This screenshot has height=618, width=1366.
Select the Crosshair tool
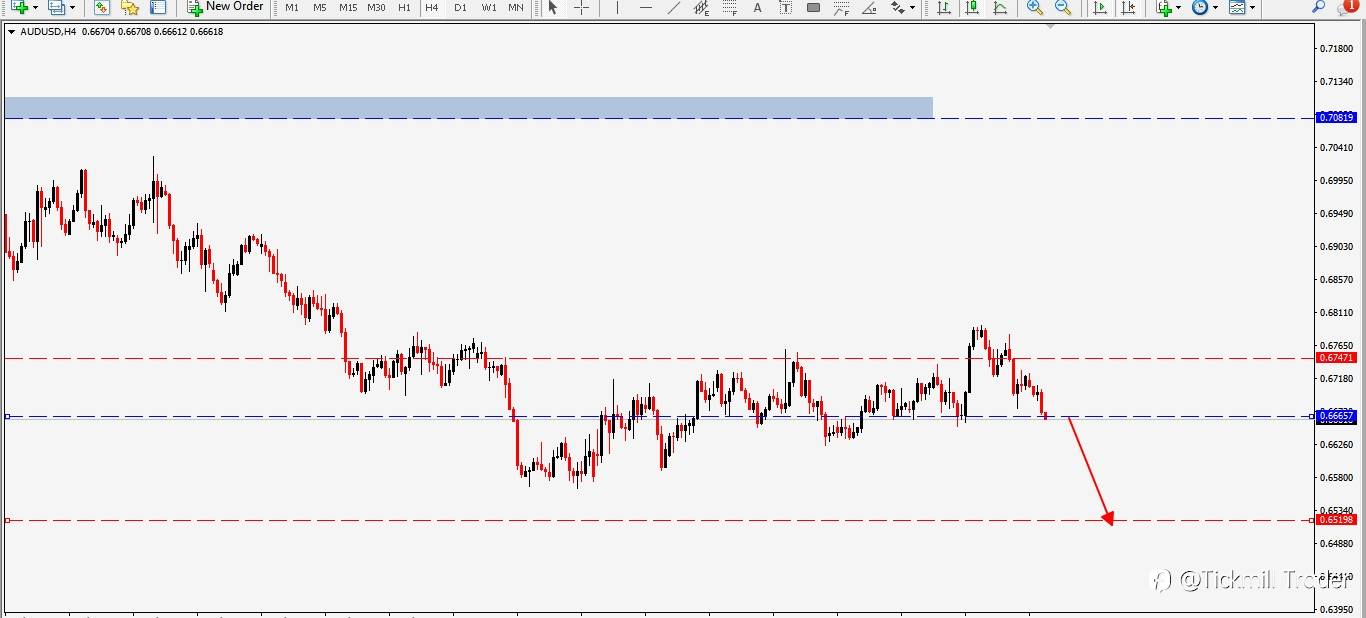pyautogui.click(x=581, y=7)
